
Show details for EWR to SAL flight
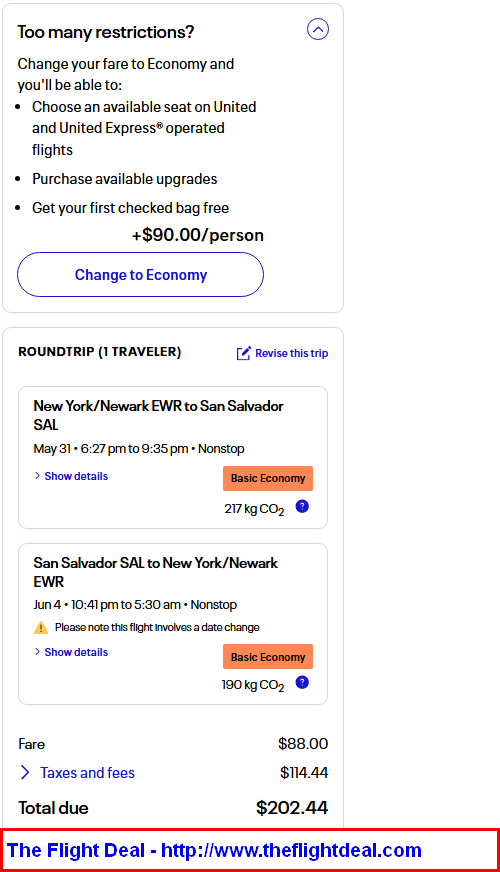tap(76, 476)
